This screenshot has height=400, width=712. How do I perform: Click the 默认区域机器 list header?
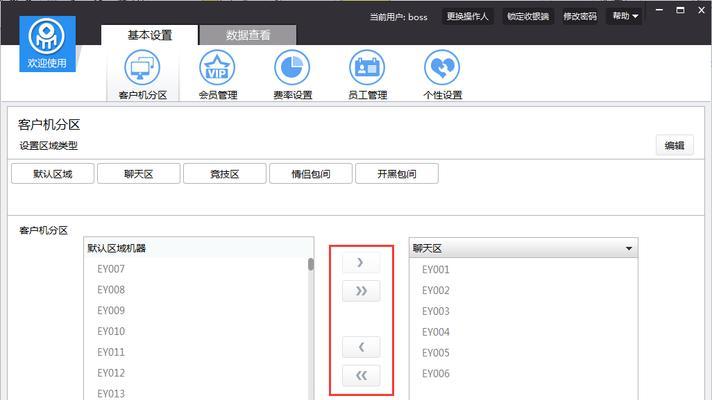[x=198, y=248]
